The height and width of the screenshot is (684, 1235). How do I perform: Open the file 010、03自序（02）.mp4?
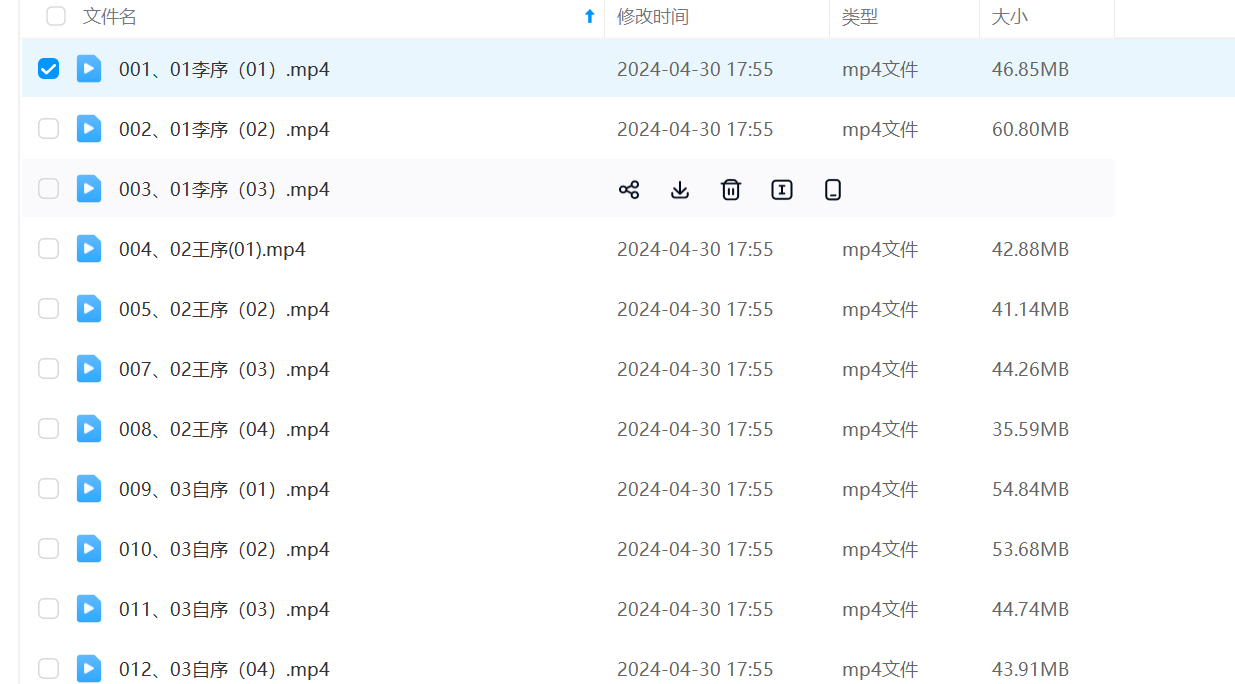click(x=224, y=550)
